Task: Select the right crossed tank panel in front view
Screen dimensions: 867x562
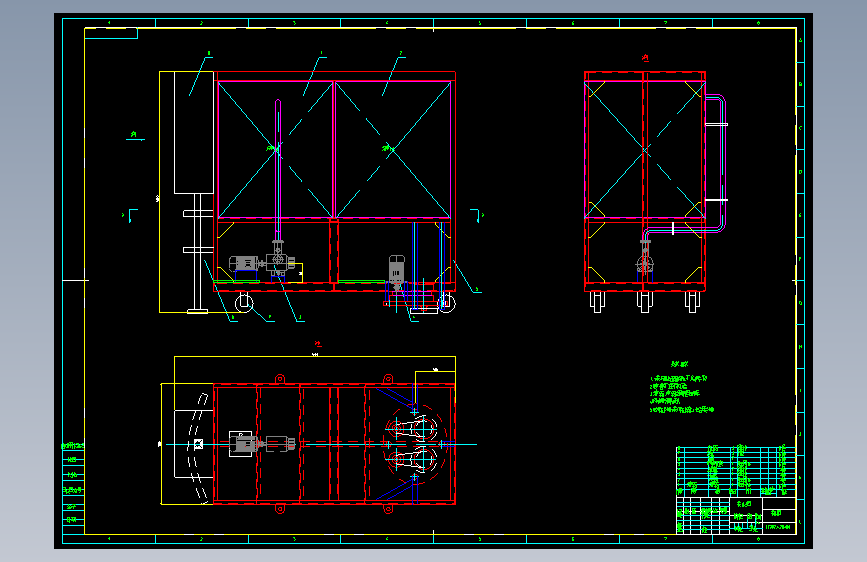Action: pos(393,150)
